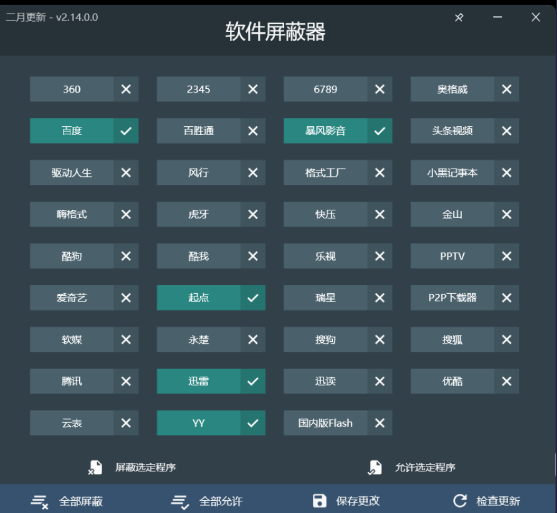Minimize the 软件屏蔽器 window
This screenshot has width=557, height=513.
coord(497,17)
